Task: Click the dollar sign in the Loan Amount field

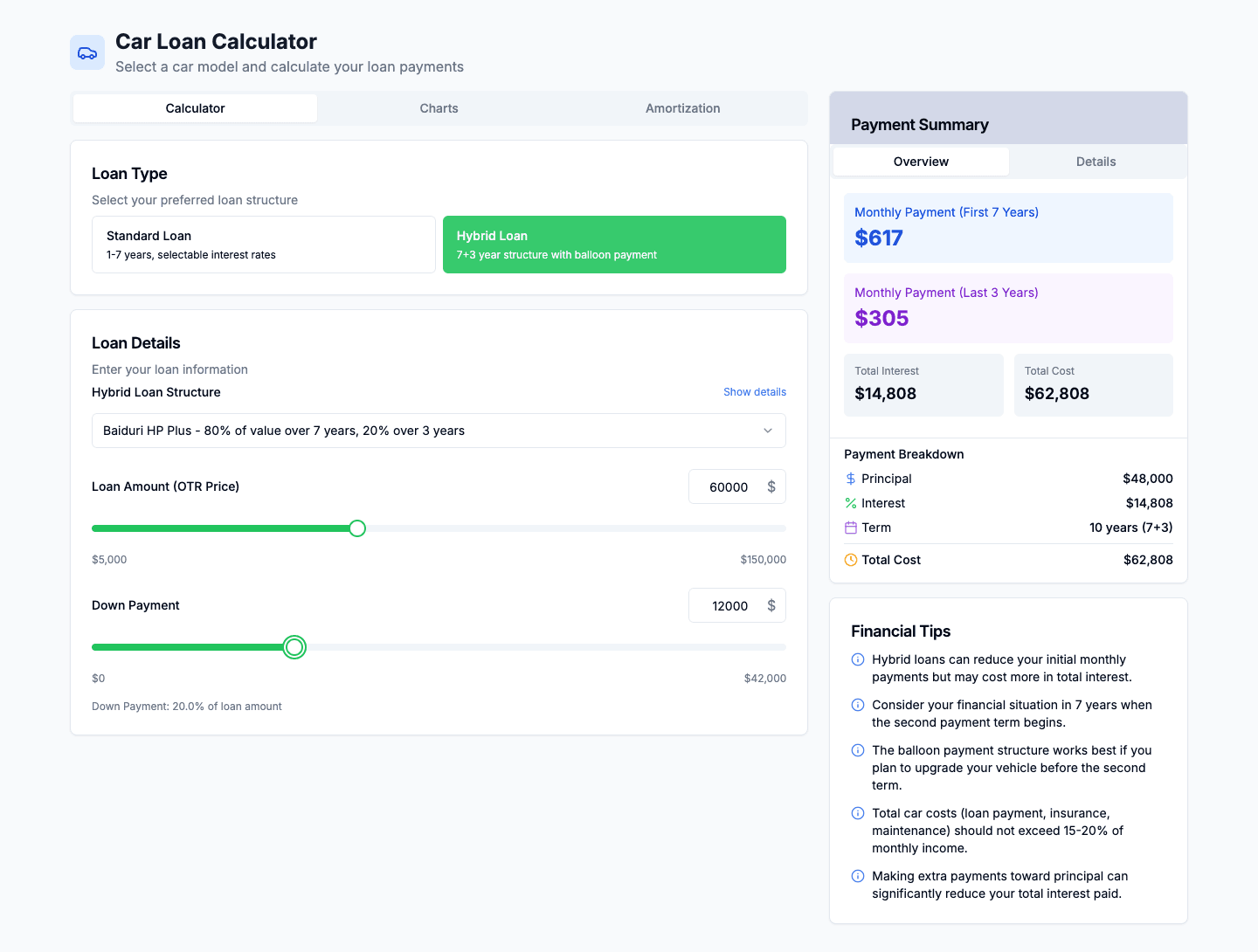Action: 771,486
